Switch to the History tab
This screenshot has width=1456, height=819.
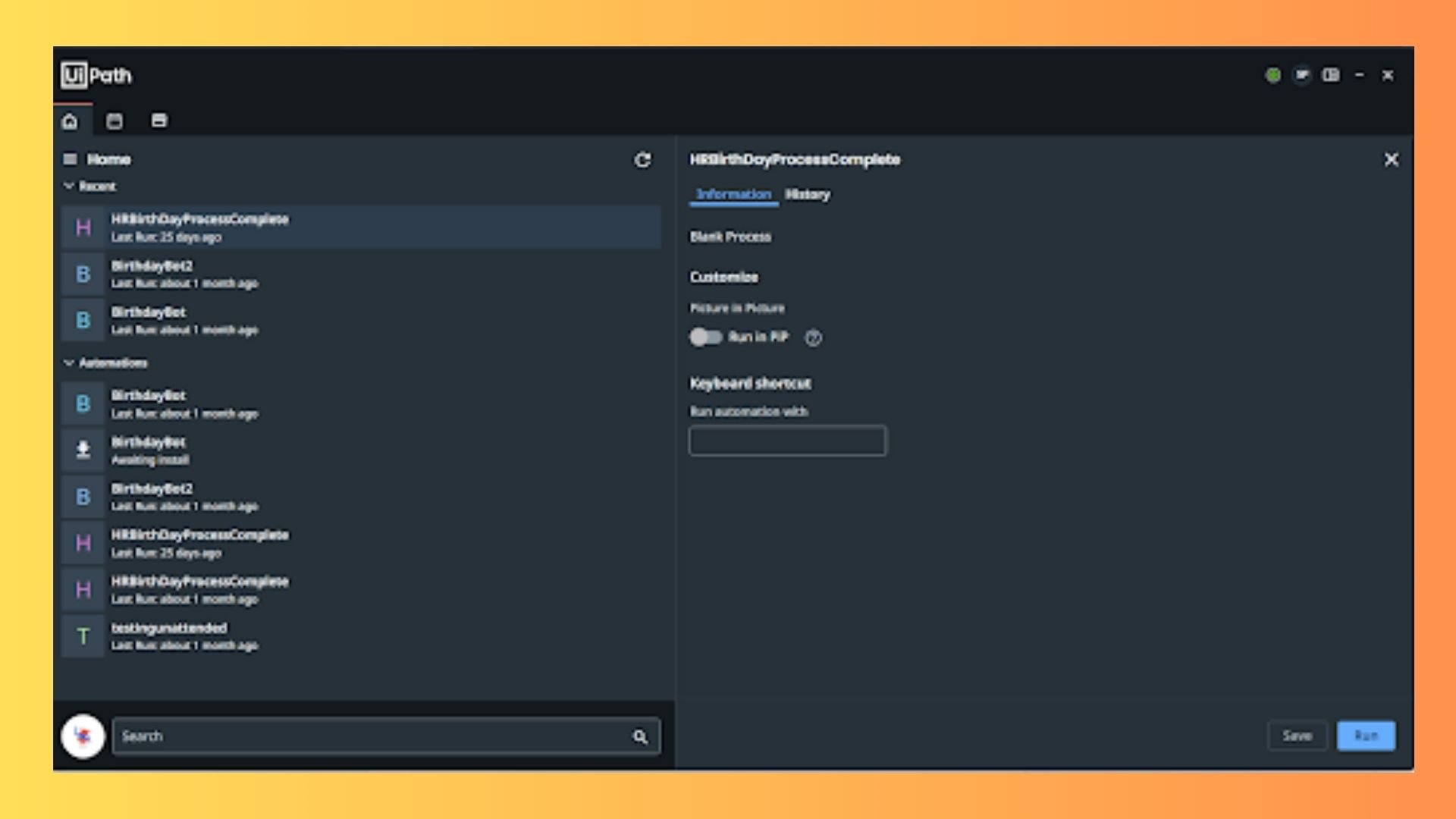point(808,195)
